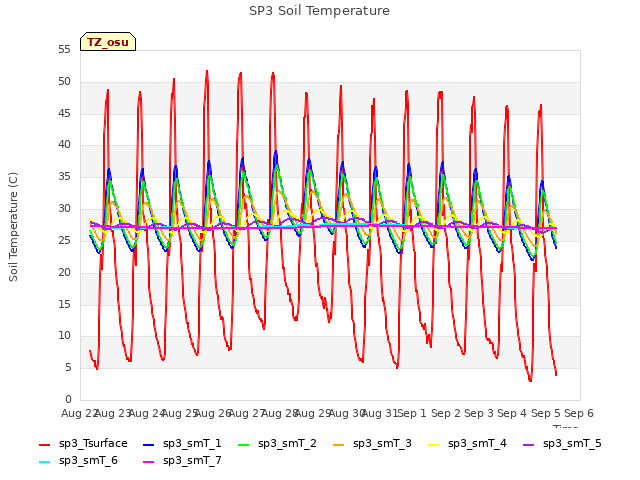Click the red sp3_Tsurface legend swatch
The height and width of the screenshot is (480, 640).
point(44,444)
